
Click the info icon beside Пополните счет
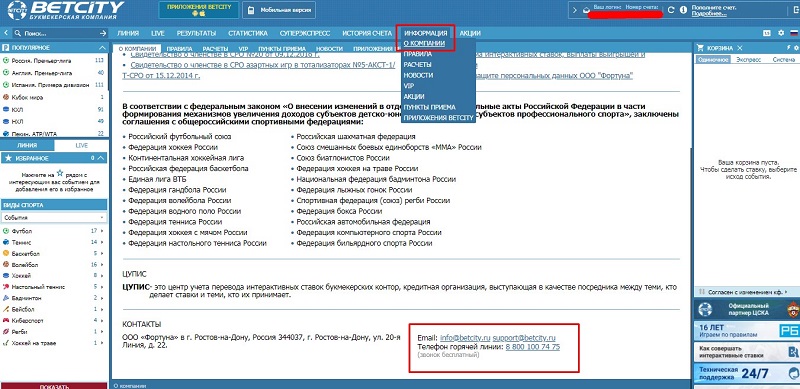683,10
